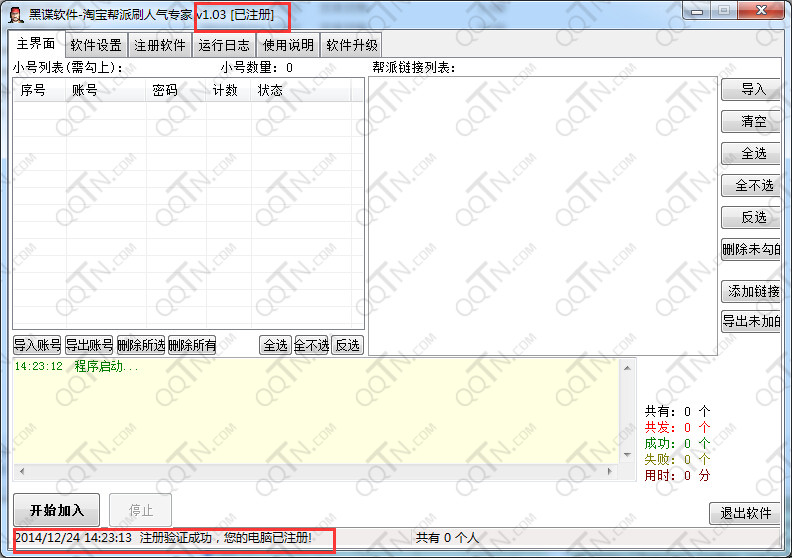792x558 pixels.
Task: Click the 删除所选 button
Action: point(141,345)
